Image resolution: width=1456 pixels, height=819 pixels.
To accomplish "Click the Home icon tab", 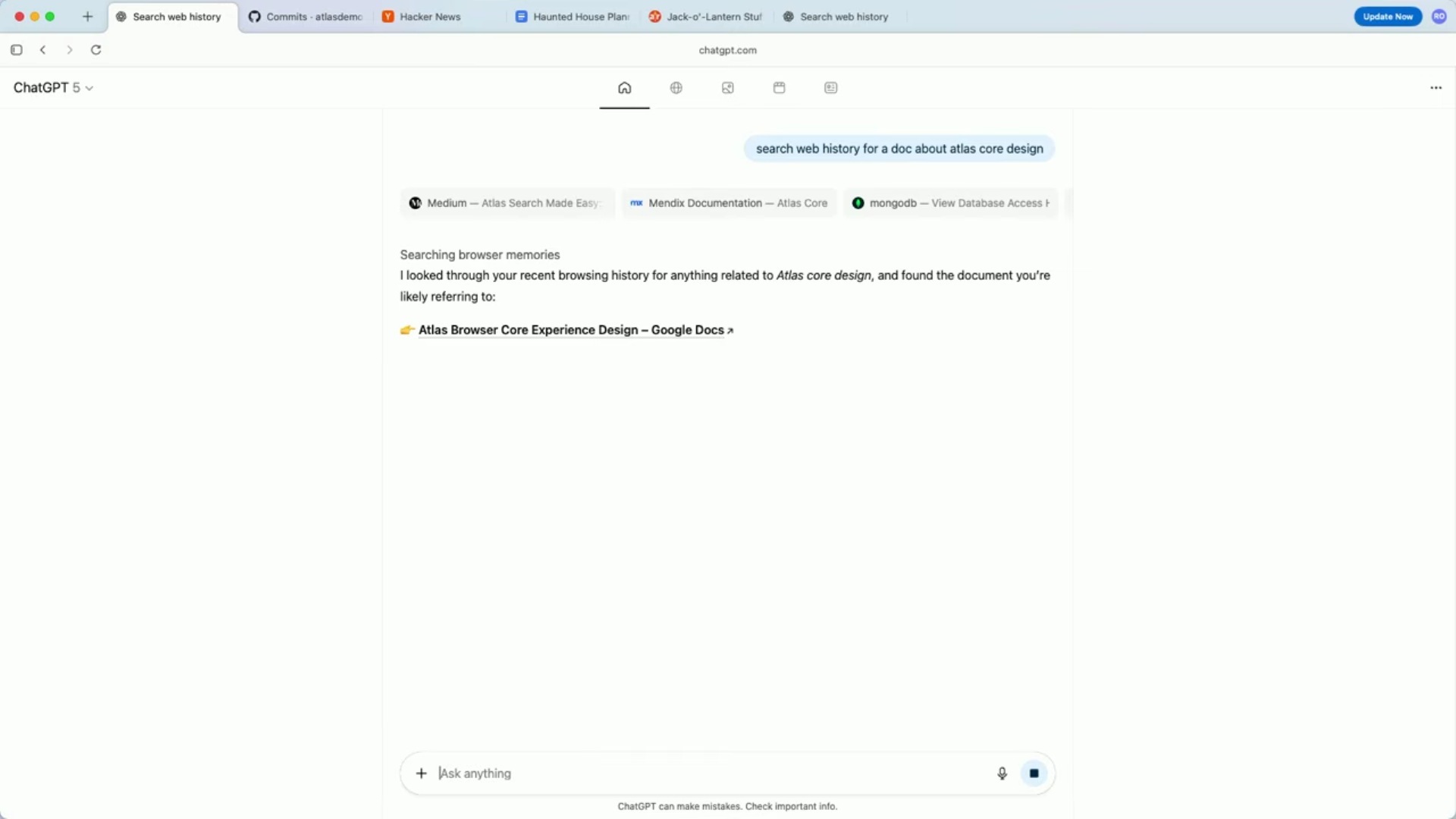I will (624, 88).
